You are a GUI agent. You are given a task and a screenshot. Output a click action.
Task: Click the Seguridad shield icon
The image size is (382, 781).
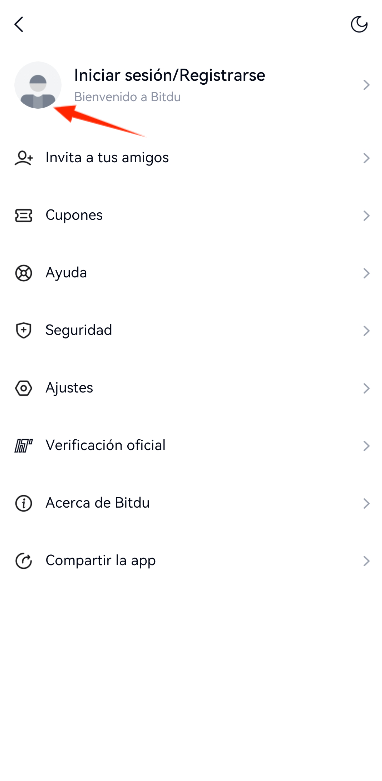[23, 330]
